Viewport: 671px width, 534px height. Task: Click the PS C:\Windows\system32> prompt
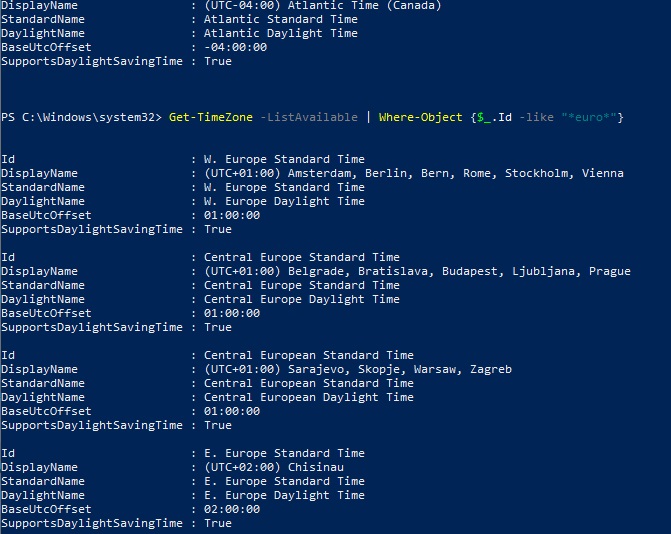click(x=81, y=117)
